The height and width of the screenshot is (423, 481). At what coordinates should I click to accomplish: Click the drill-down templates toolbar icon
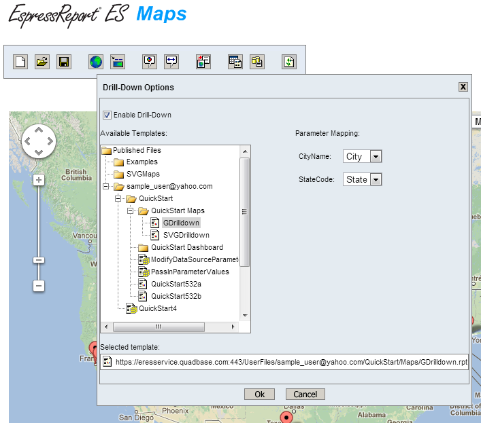point(203,62)
